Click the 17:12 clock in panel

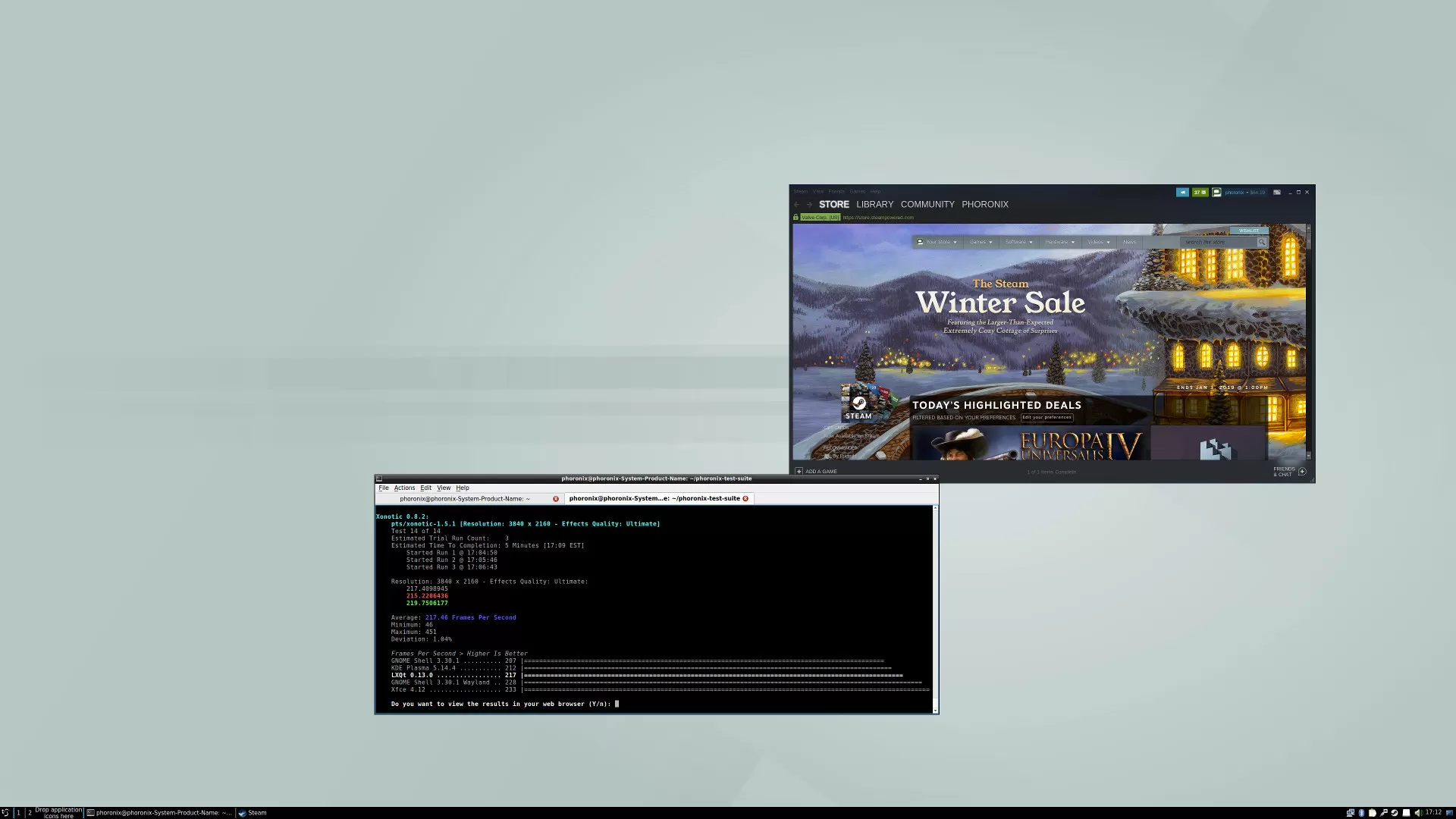point(1433,812)
